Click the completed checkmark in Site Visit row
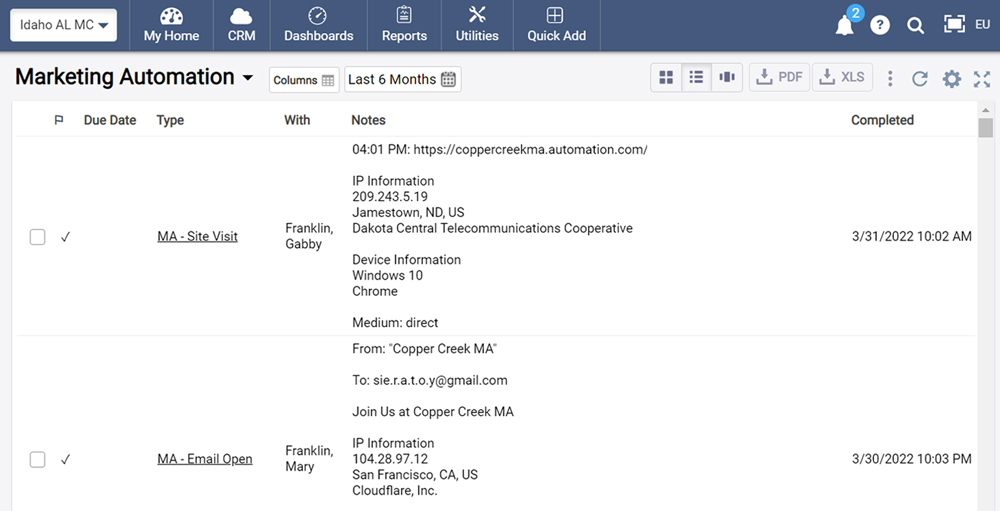The width and height of the screenshot is (1000, 511). (65, 237)
